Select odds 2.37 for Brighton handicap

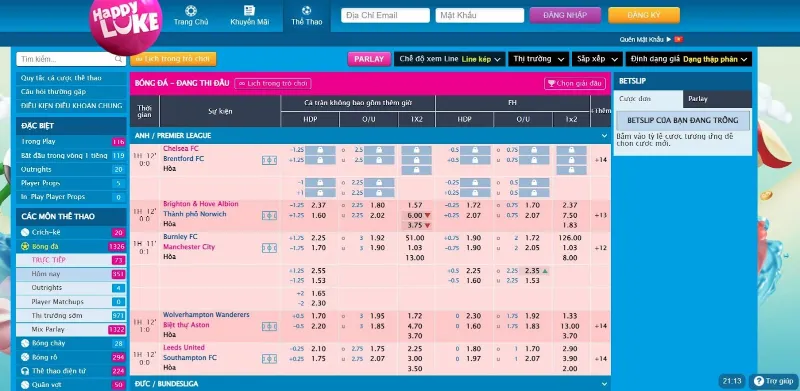point(318,205)
